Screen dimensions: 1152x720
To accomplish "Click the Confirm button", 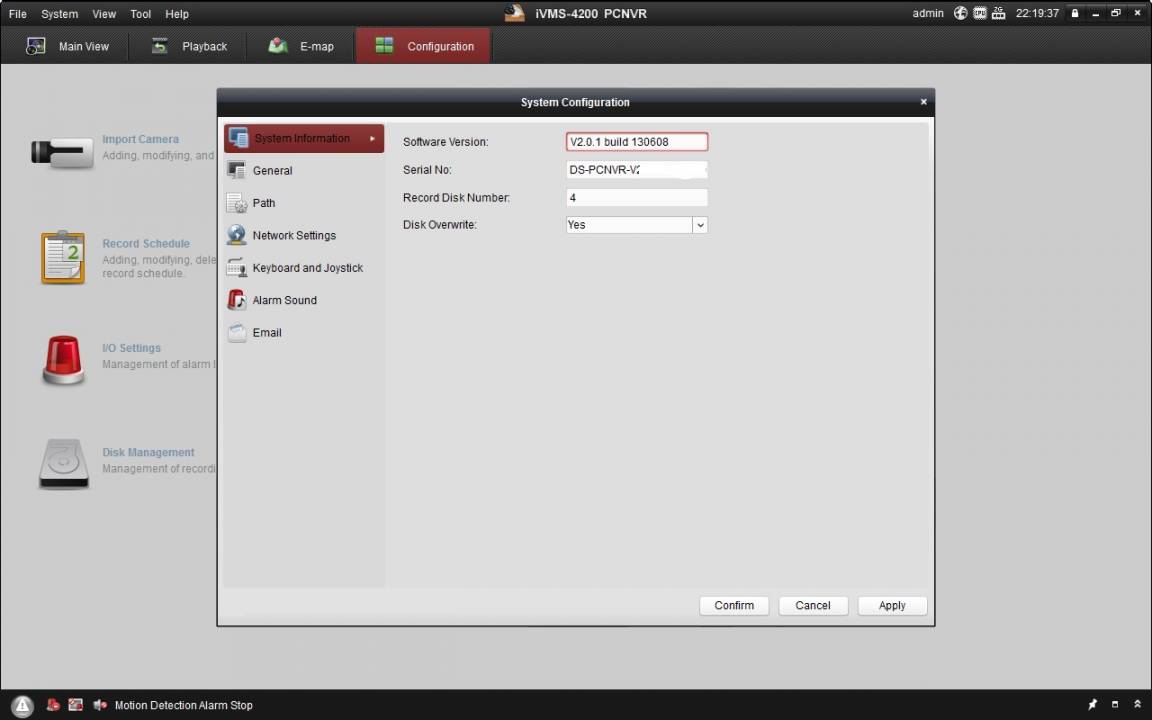I will [734, 605].
